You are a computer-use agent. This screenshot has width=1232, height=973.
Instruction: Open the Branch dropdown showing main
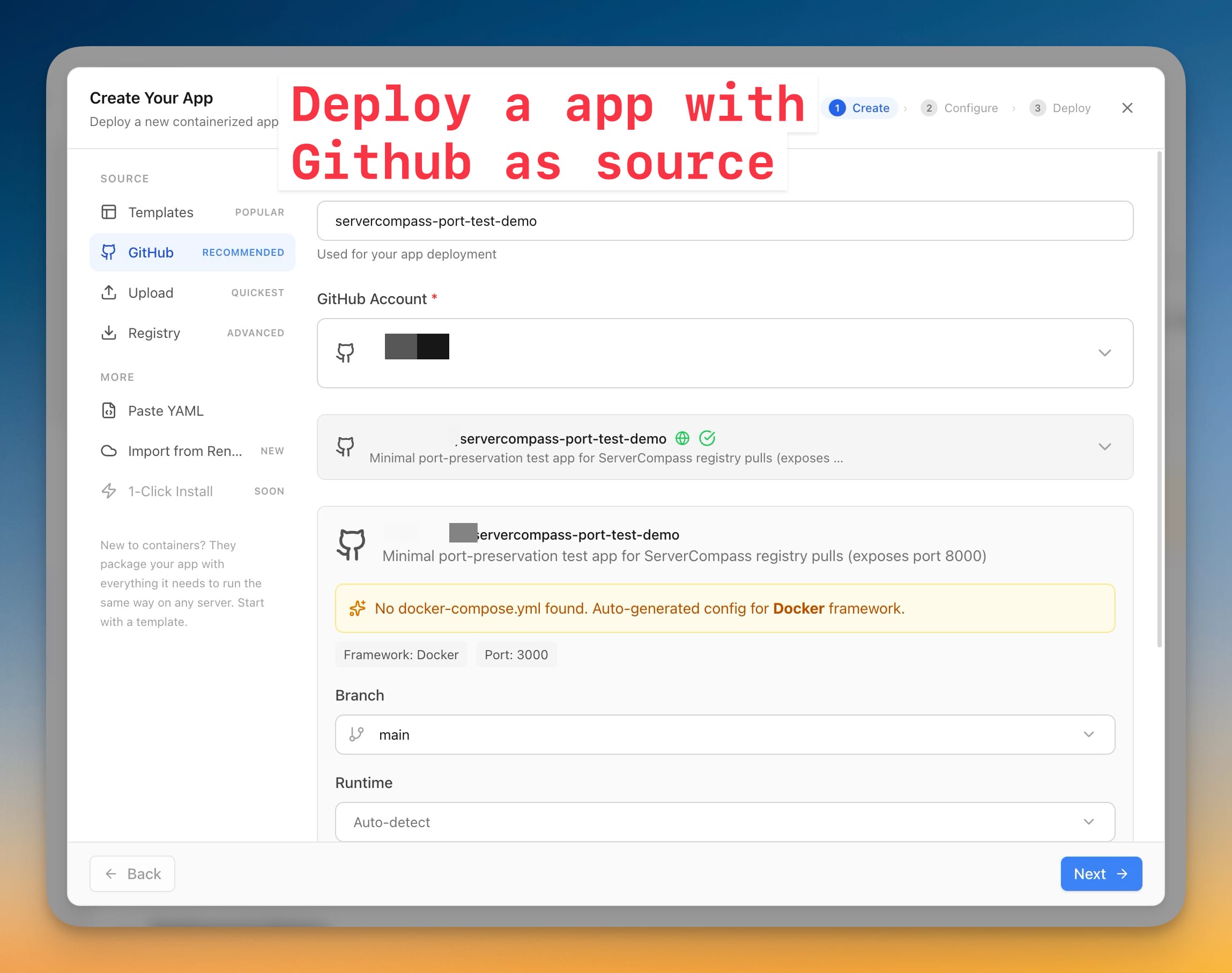pyautogui.click(x=725, y=734)
